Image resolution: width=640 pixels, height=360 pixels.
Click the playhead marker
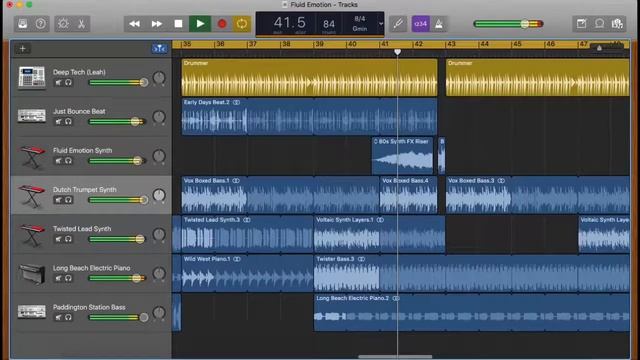[x=397, y=52]
